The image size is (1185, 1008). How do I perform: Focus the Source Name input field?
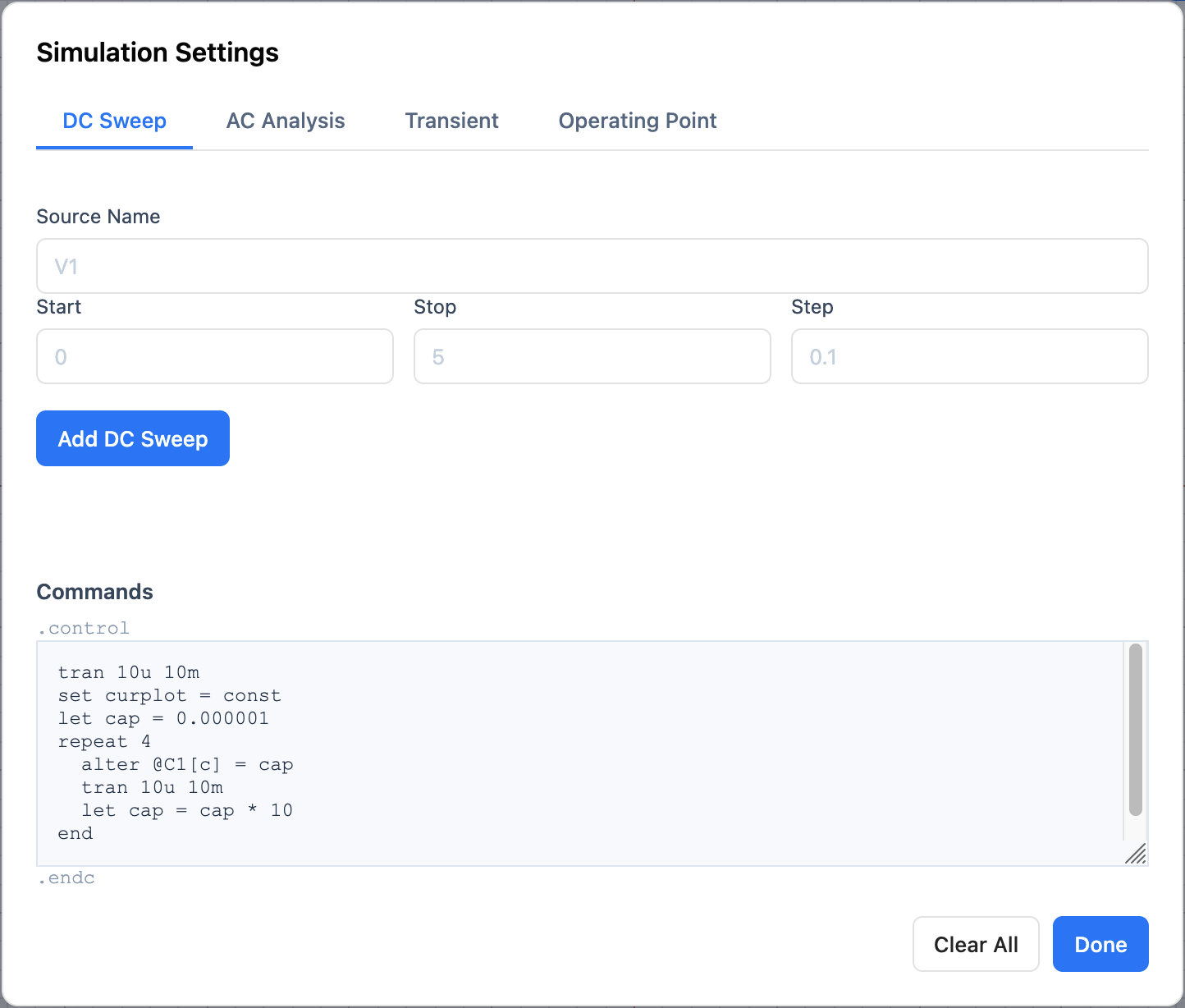point(592,266)
